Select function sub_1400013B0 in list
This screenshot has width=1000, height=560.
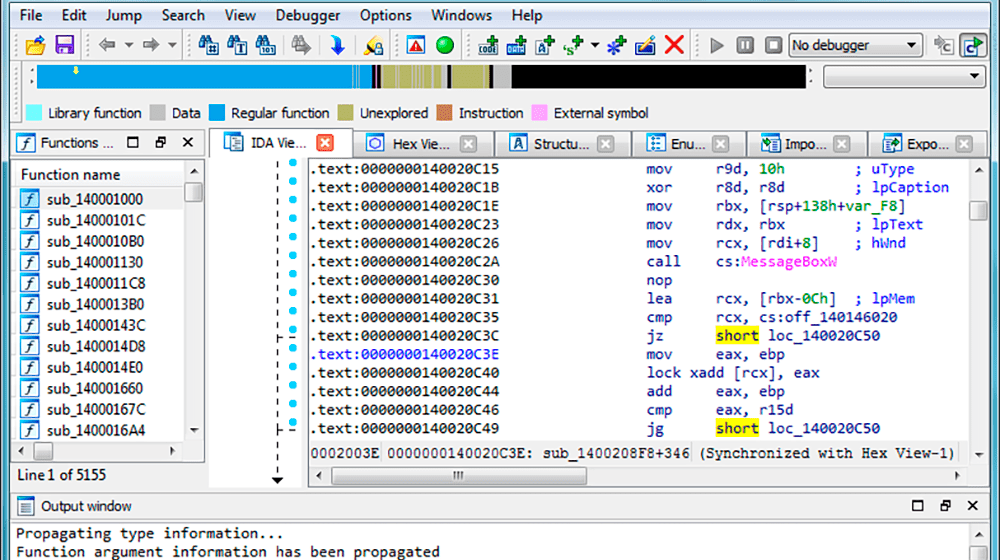(95, 305)
